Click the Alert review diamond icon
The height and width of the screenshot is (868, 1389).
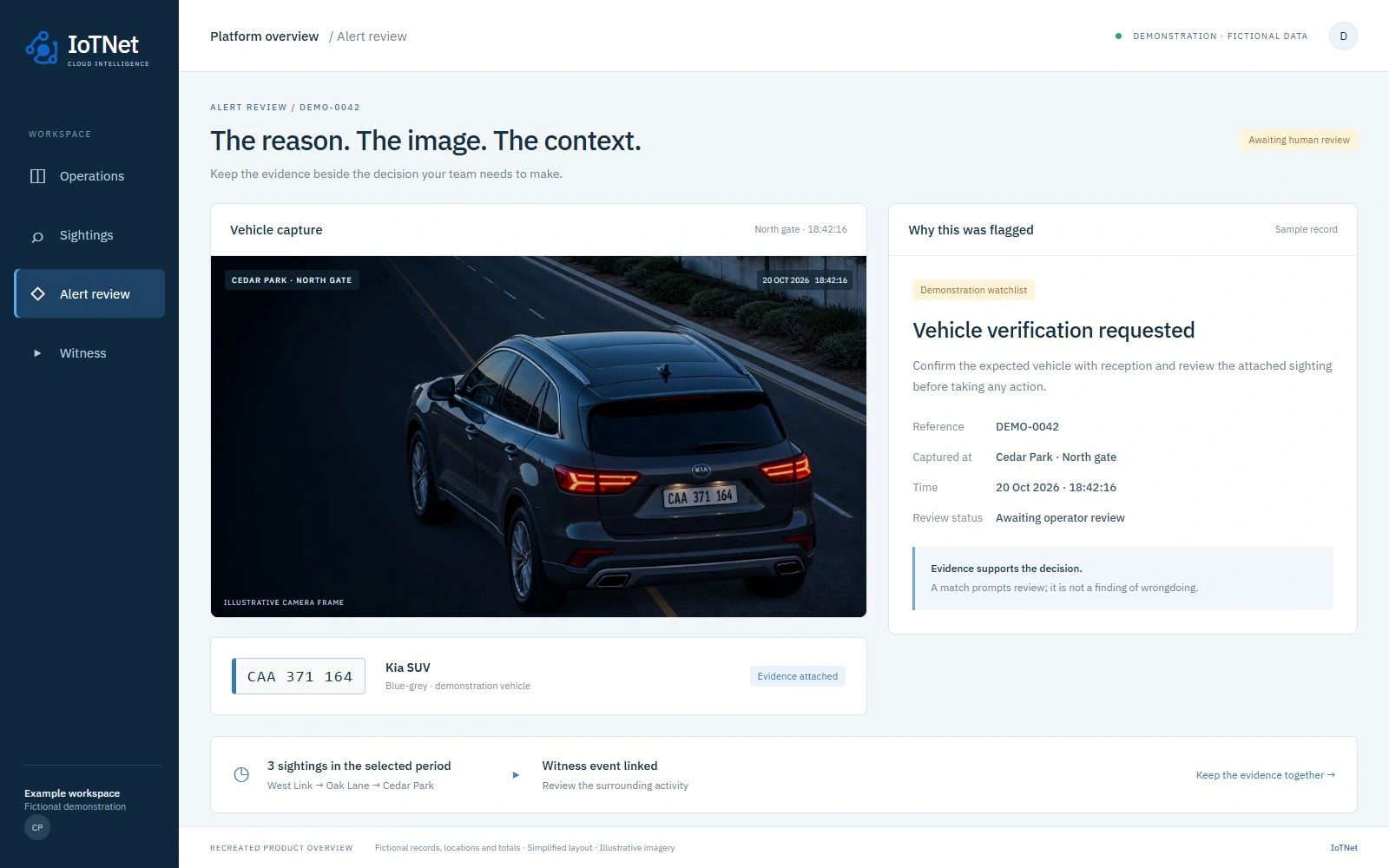(x=37, y=294)
